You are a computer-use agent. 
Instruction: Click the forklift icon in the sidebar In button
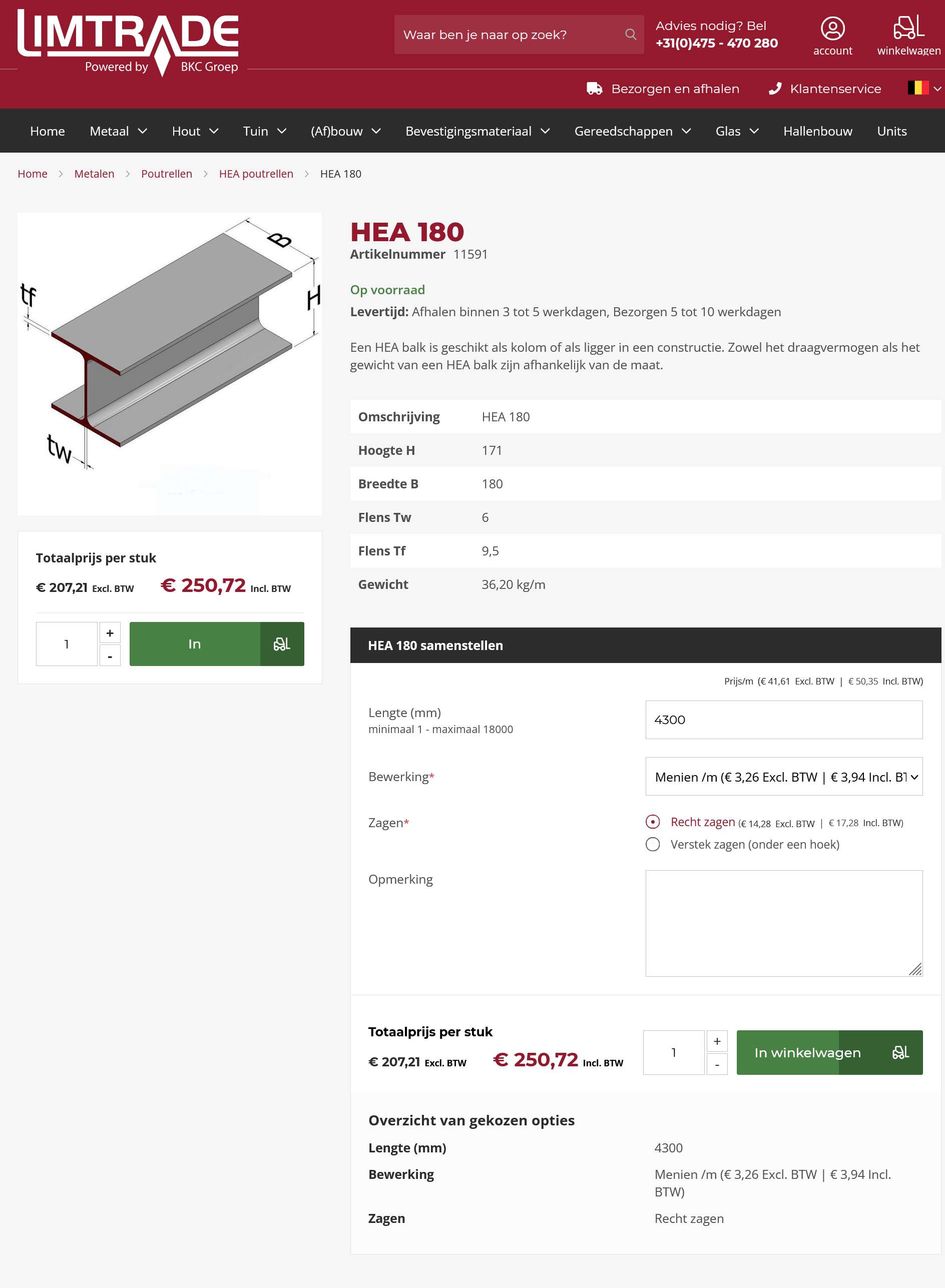tap(281, 643)
